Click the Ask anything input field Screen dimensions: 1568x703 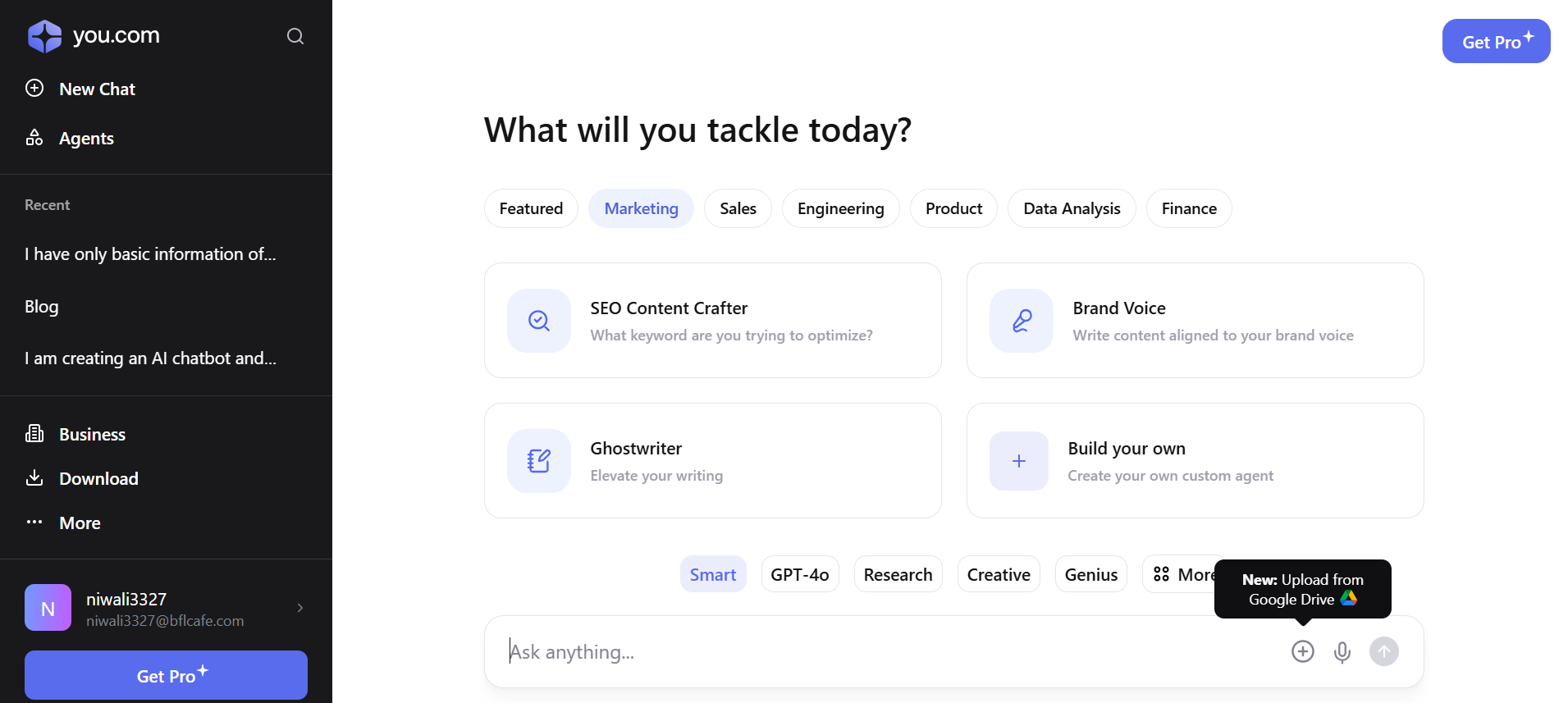pos(886,652)
